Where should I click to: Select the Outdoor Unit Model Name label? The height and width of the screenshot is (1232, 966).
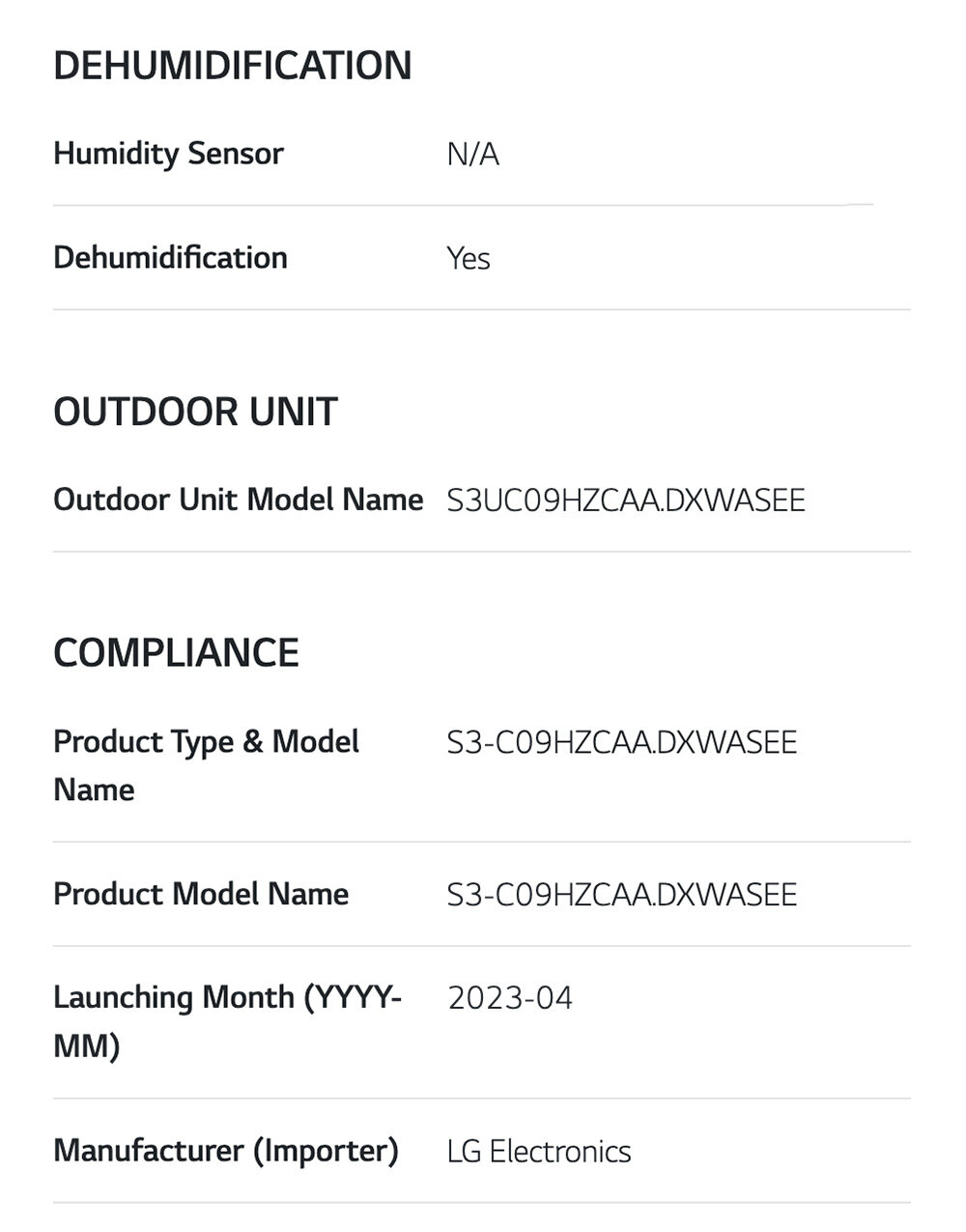239,500
